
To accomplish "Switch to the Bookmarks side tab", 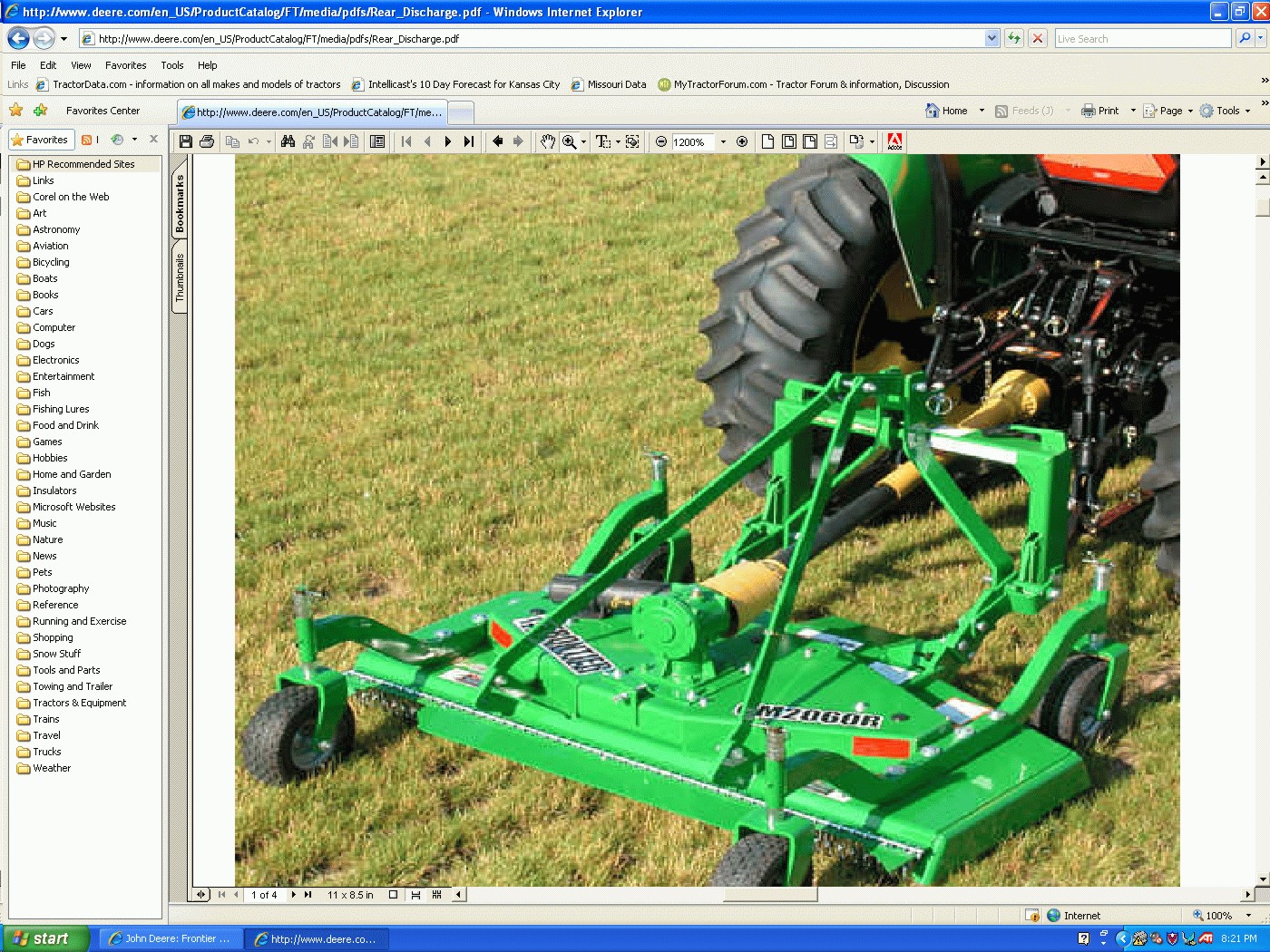I will (x=180, y=204).
